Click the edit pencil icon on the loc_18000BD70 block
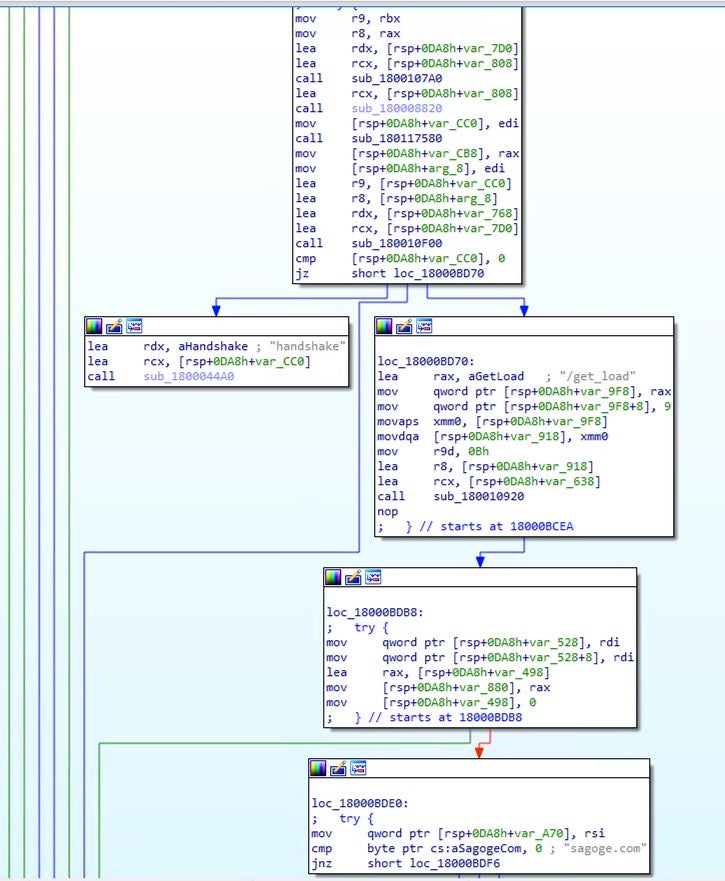This screenshot has height=881, width=725. pyautogui.click(x=404, y=326)
